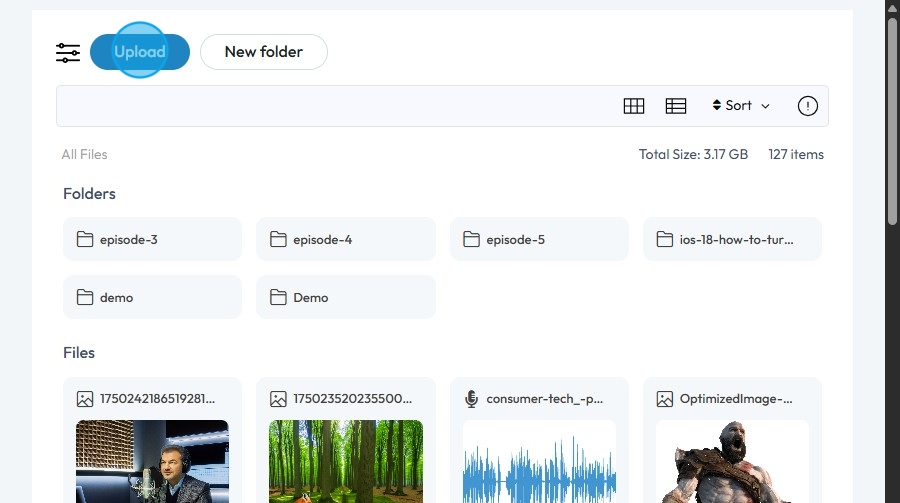
Task: Switch to list view layout
Action: pyautogui.click(x=676, y=106)
